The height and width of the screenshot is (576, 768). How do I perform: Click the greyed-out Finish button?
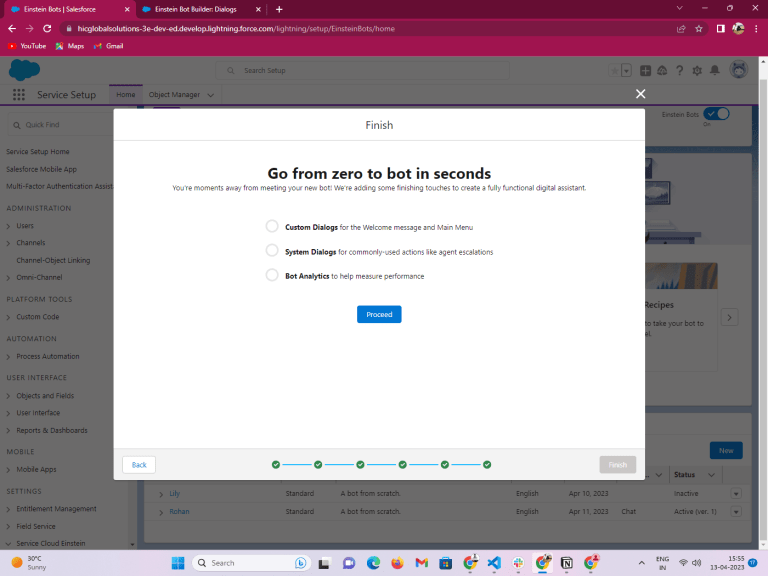click(618, 465)
